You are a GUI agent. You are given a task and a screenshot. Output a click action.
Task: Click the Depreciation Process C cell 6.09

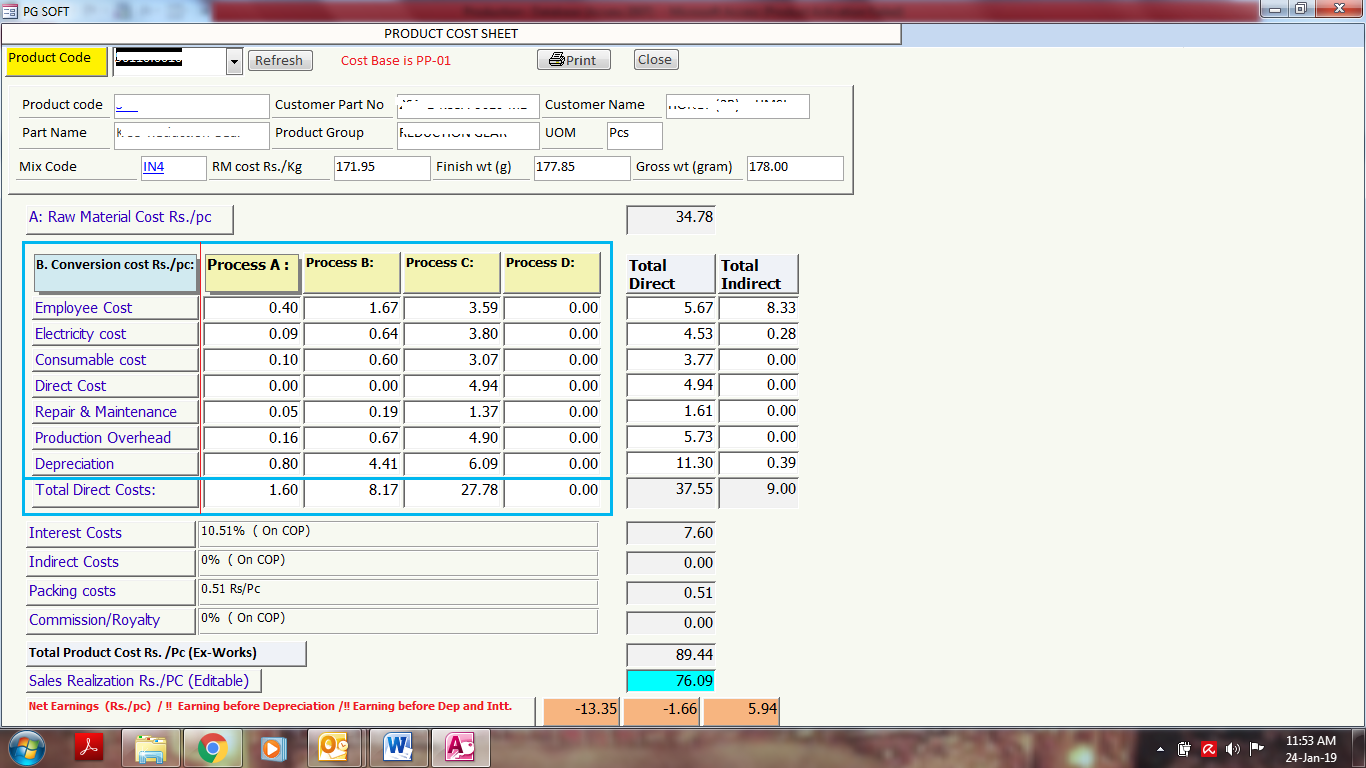452,464
